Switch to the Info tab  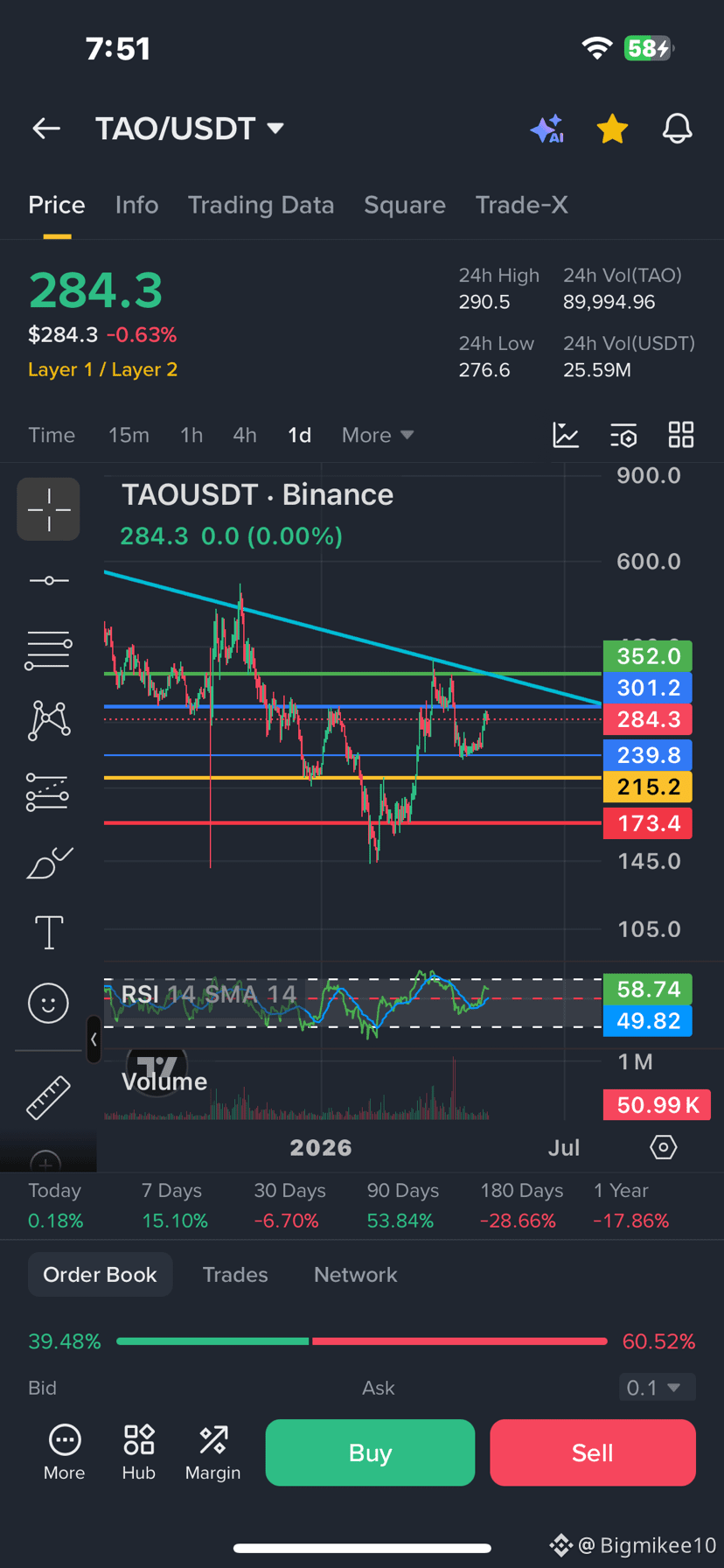pos(136,205)
